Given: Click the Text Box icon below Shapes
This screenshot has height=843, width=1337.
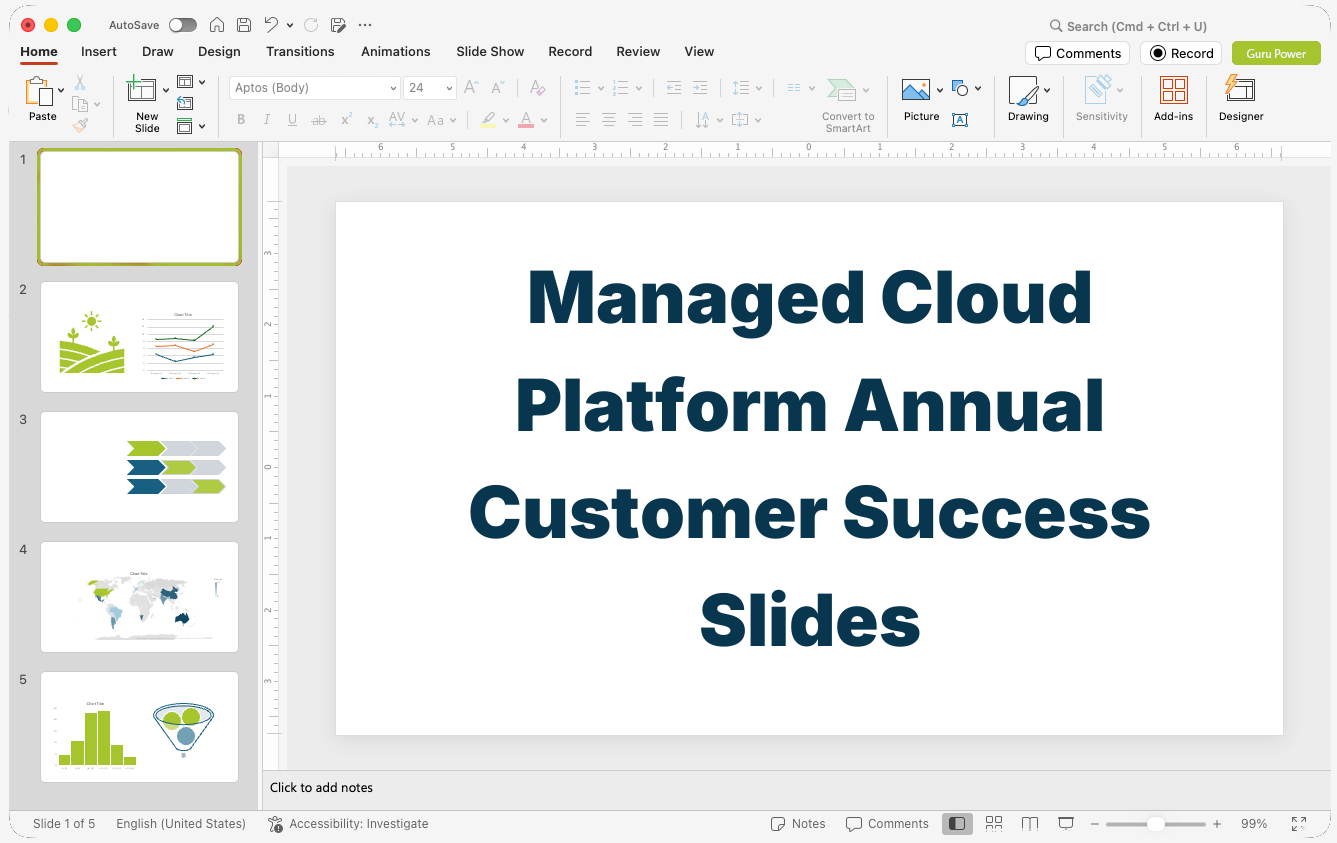Looking at the screenshot, I should point(960,120).
